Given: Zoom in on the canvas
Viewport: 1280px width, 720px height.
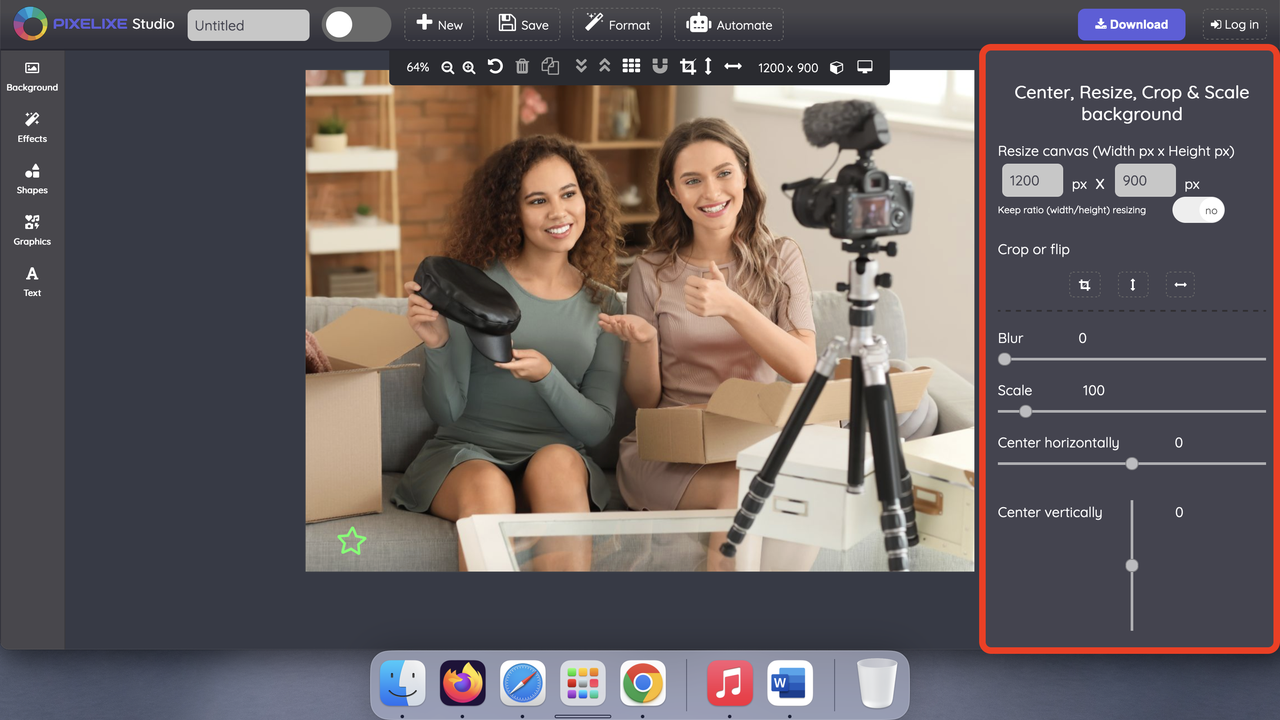Looking at the screenshot, I should pos(469,67).
